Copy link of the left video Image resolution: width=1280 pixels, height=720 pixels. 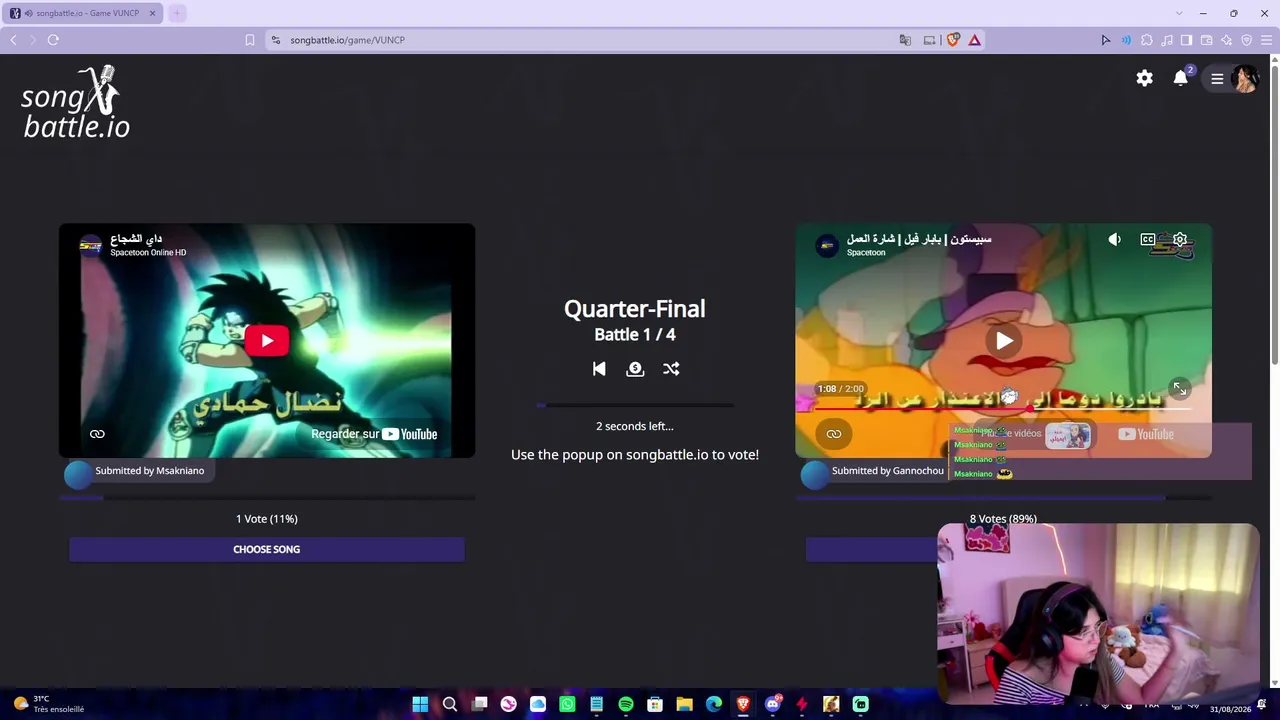point(97,434)
